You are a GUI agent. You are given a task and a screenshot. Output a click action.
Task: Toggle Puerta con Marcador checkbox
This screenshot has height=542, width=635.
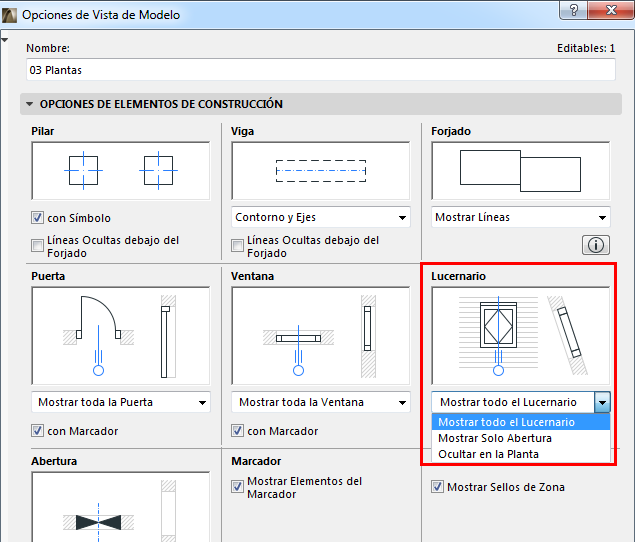point(37,431)
